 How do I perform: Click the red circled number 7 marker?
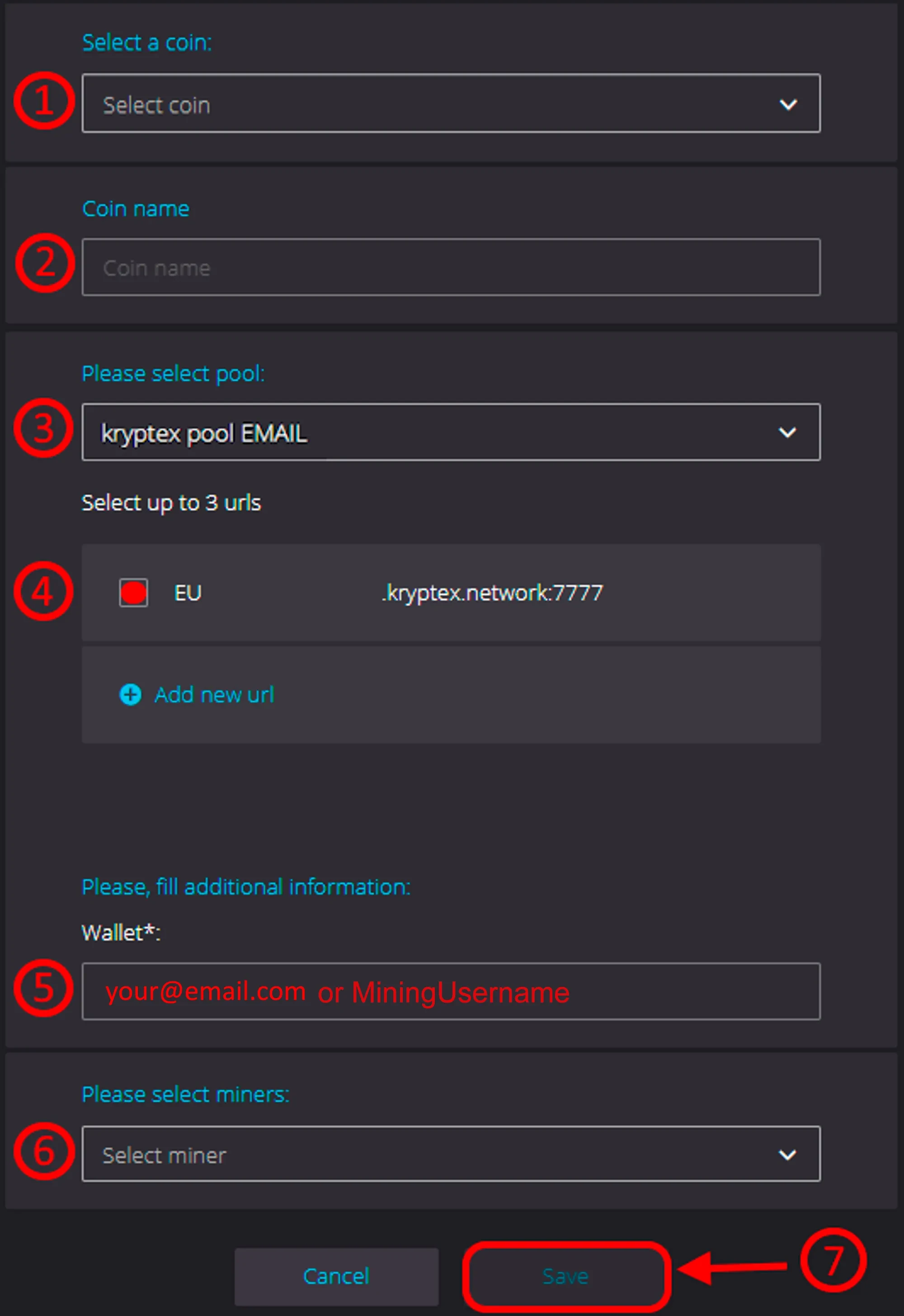click(833, 1260)
